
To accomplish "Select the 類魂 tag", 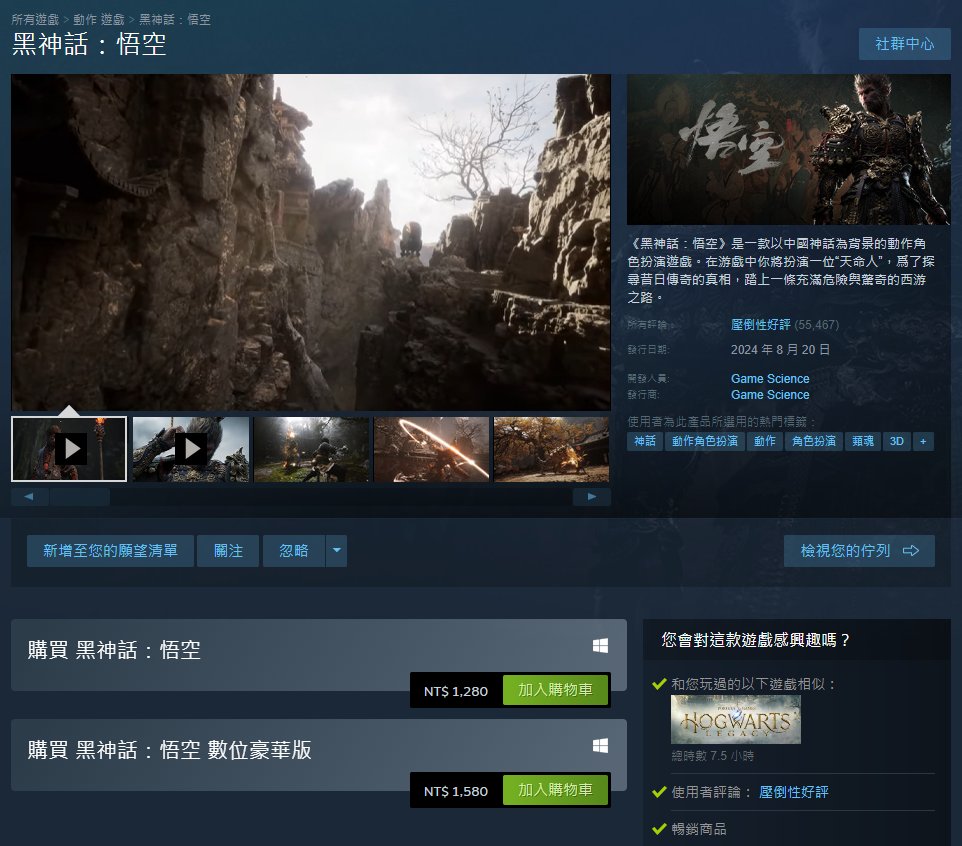I will 863,441.
